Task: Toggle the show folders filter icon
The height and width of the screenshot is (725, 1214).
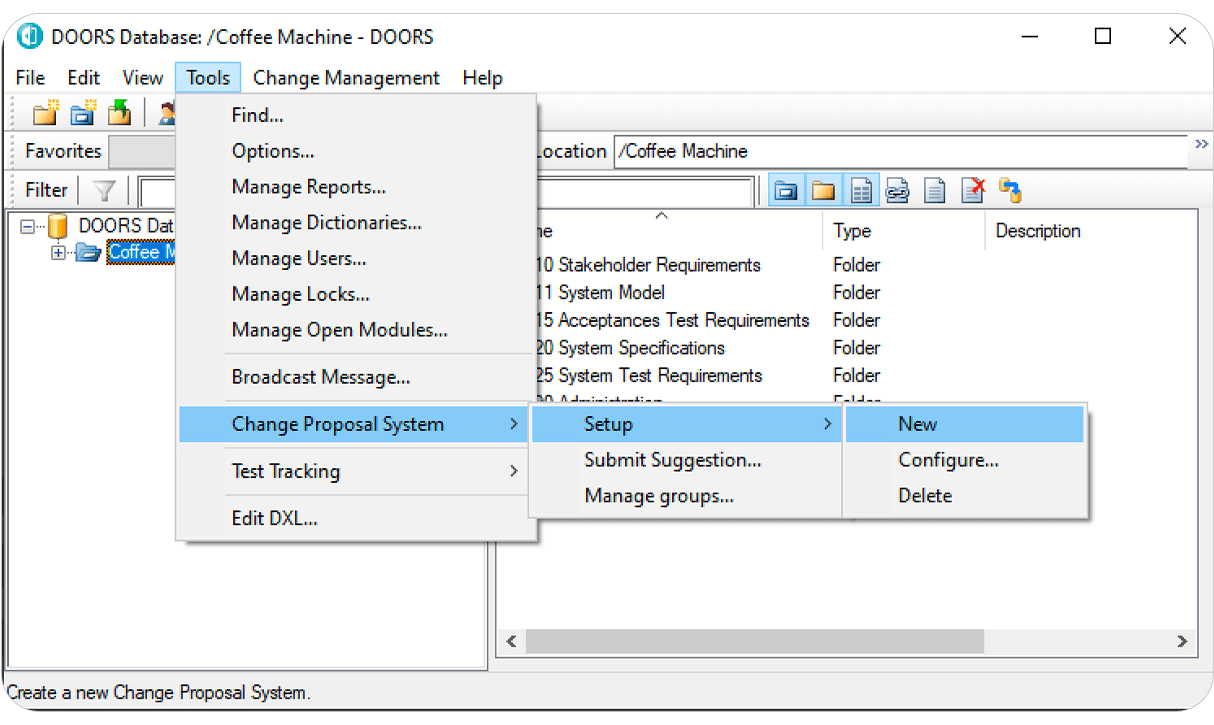Action: click(823, 190)
